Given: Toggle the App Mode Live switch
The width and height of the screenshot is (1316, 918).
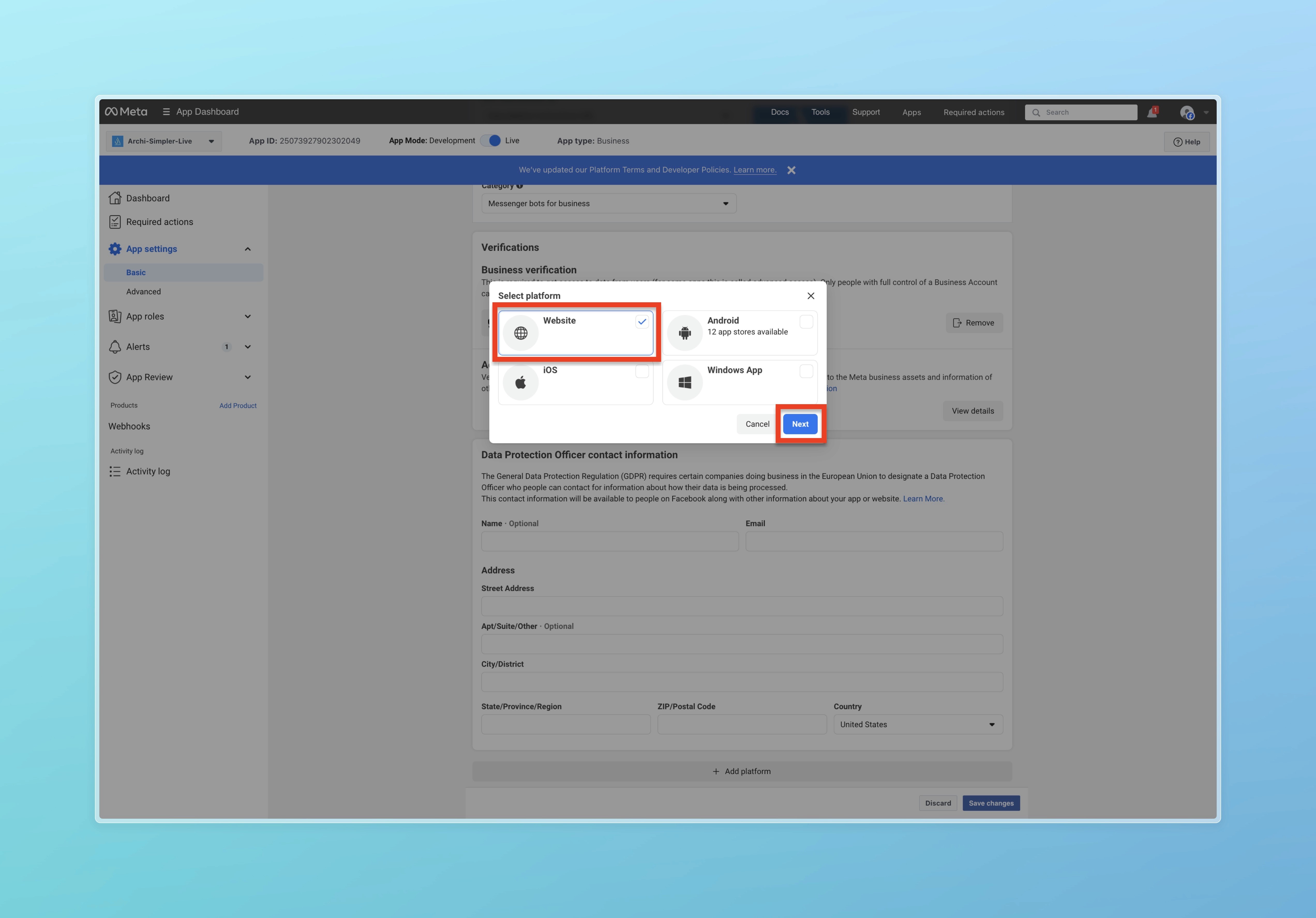Looking at the screenshot, I should [x=491, y=141].
